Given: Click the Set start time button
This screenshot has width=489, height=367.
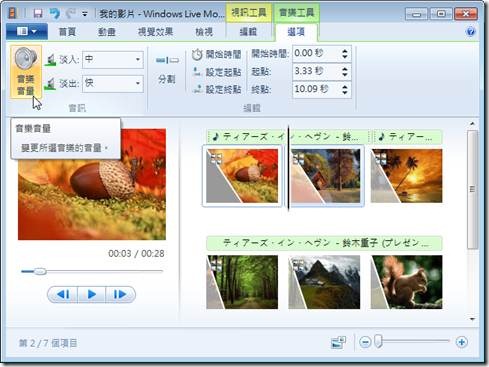Looking at the screenshot, I should click(x=217, y=54).
